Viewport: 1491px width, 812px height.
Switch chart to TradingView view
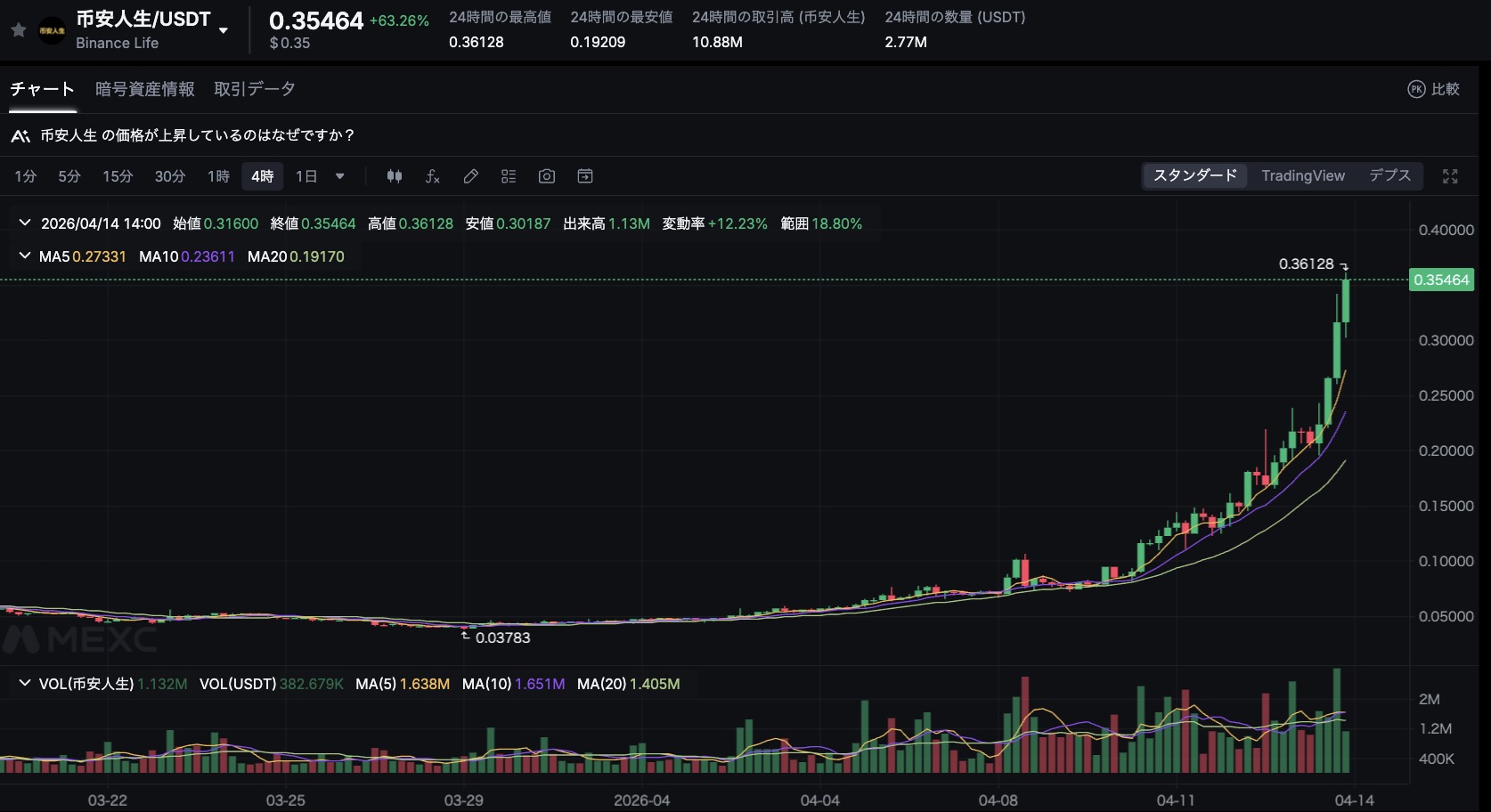(1303, 175)
